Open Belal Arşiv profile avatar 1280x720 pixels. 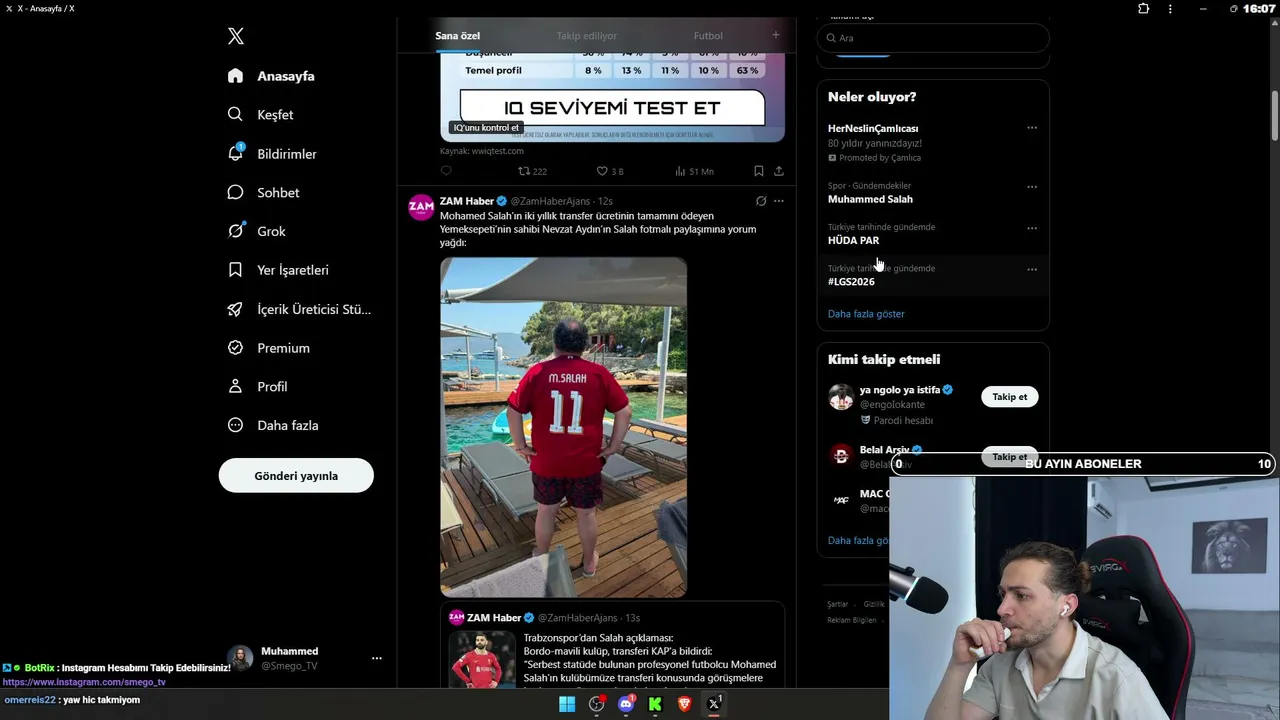coord(841,455)
